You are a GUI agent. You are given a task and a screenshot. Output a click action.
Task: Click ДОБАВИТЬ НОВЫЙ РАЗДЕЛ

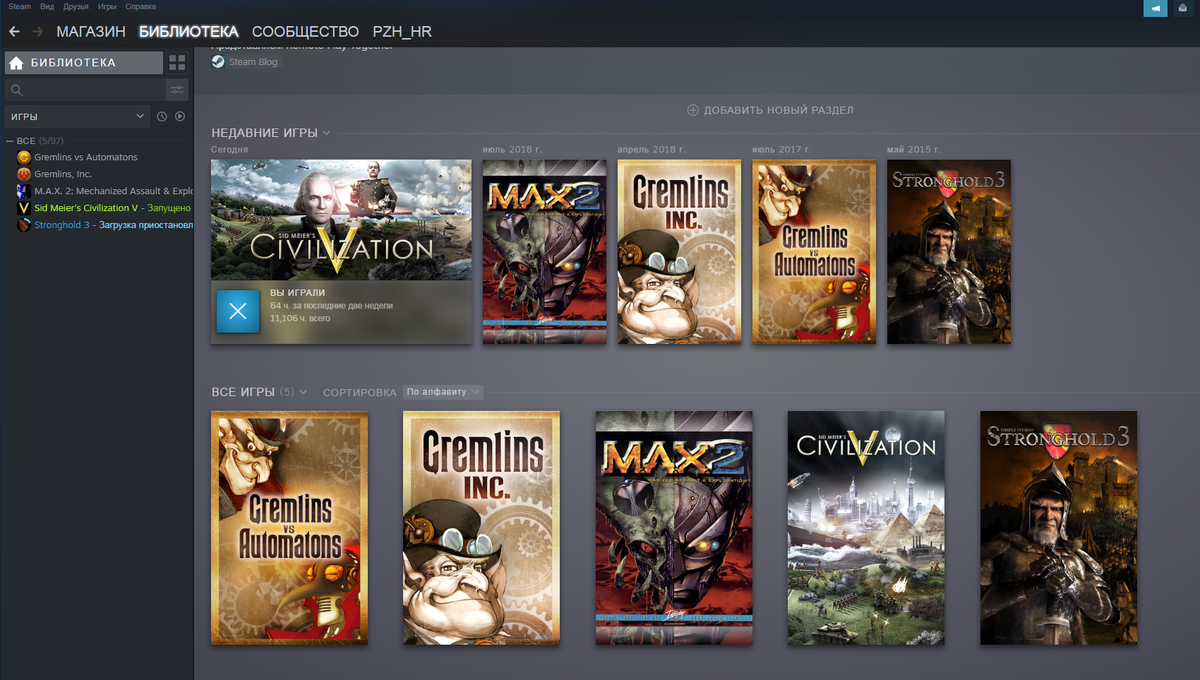[770, 109]
